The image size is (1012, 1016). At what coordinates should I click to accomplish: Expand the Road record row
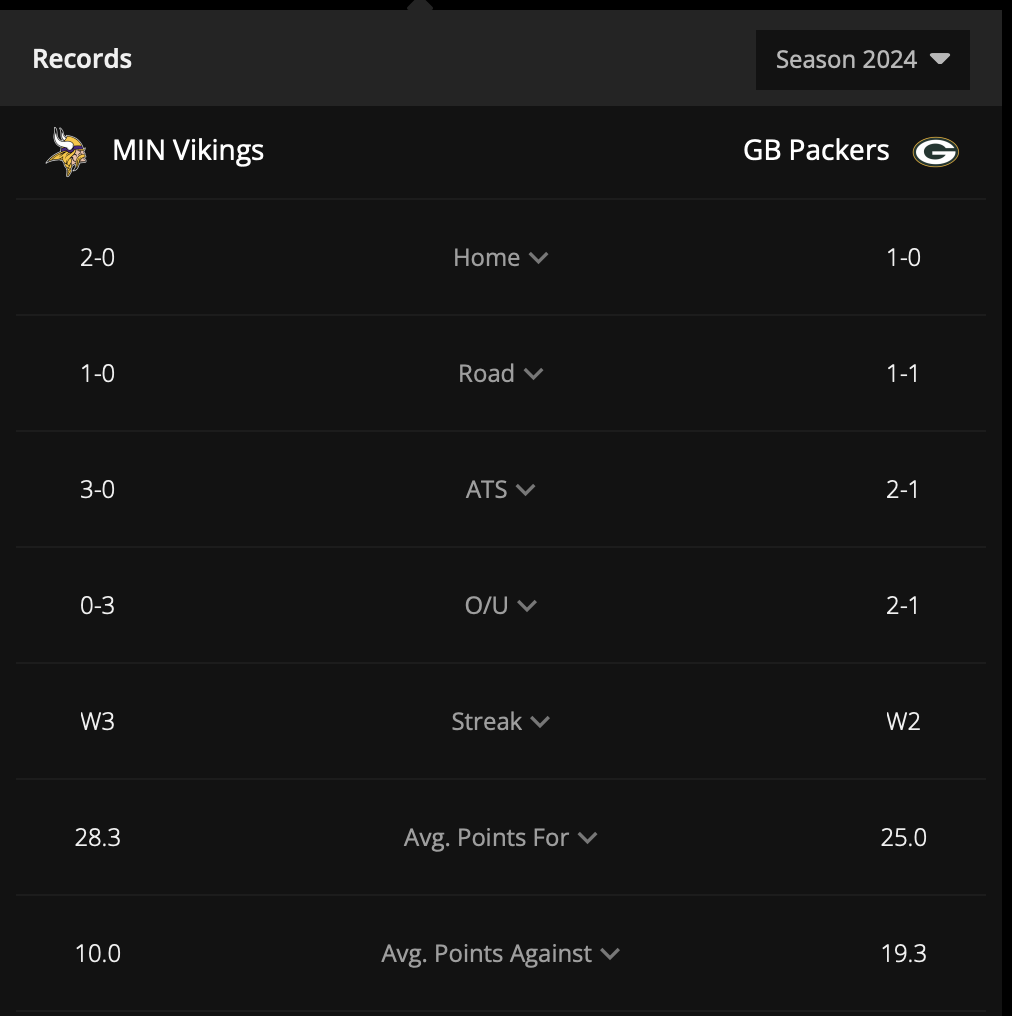[500, 374]
